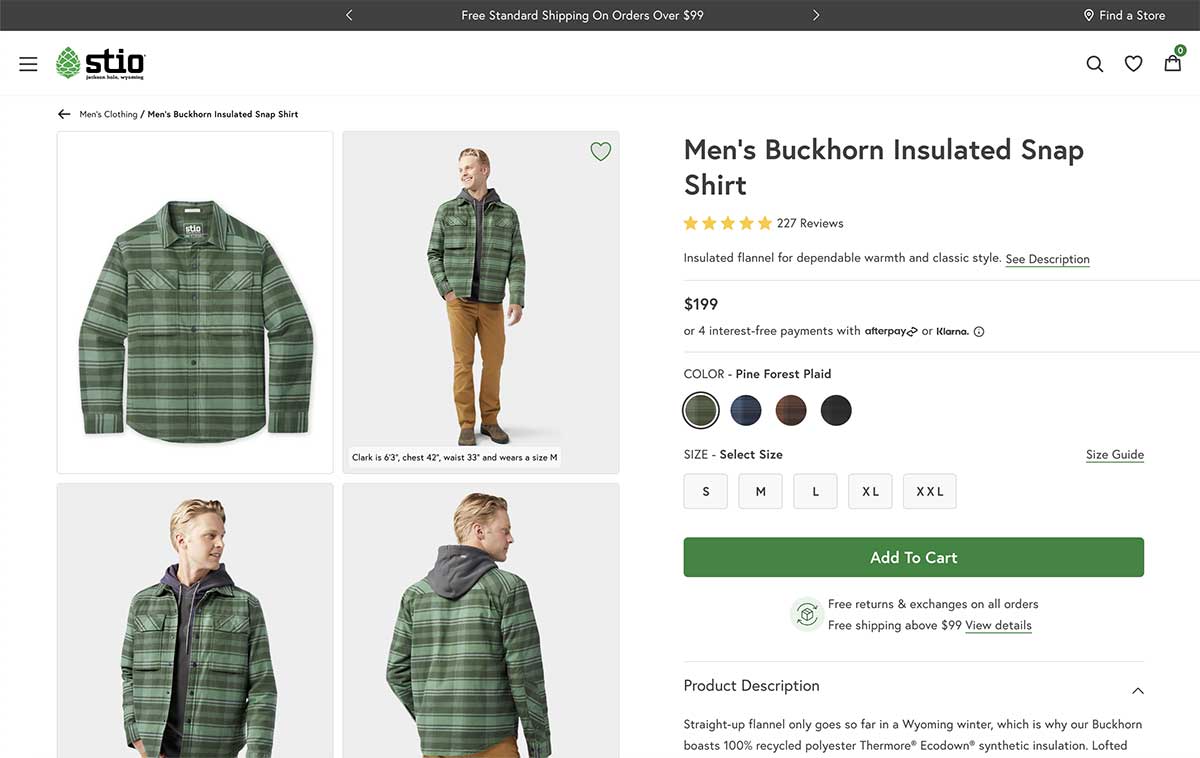The image size is (1200, 758).
Task: Click the Find a Store location pin
Action: pos(1089,15)
